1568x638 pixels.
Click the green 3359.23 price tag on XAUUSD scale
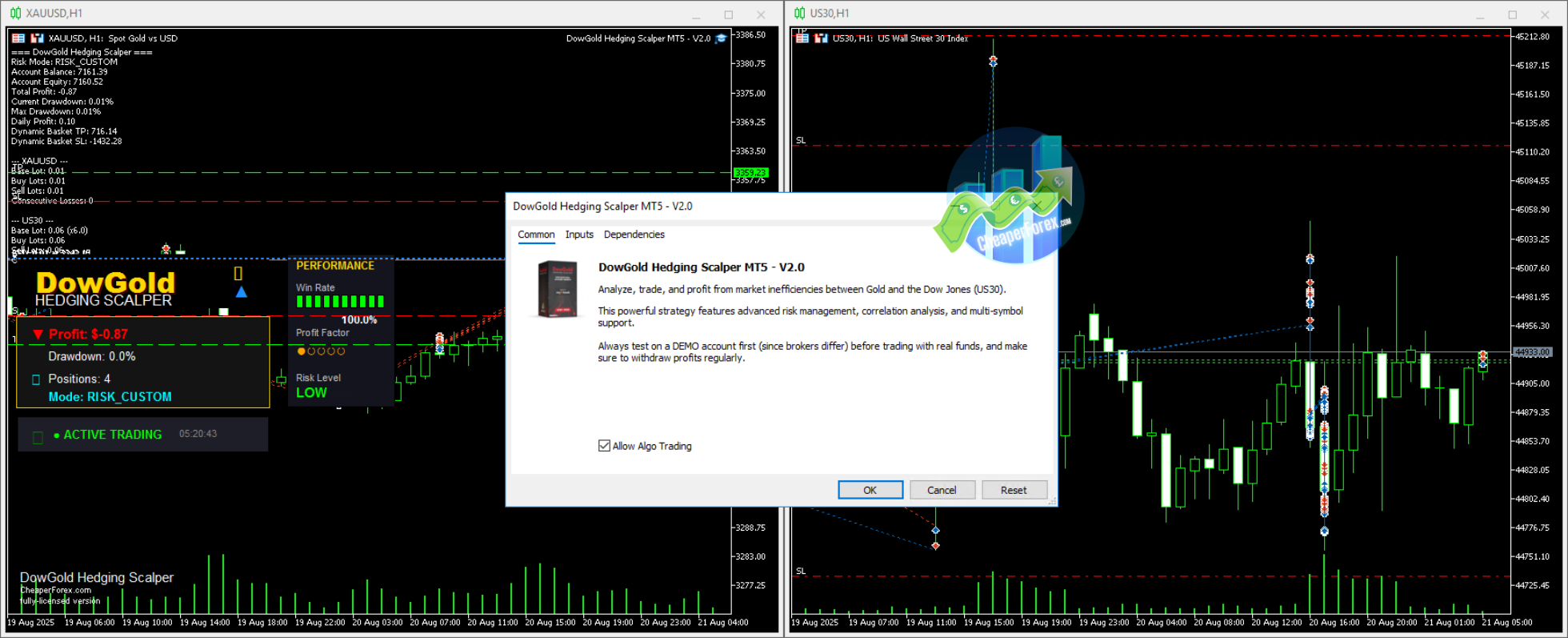751,172
